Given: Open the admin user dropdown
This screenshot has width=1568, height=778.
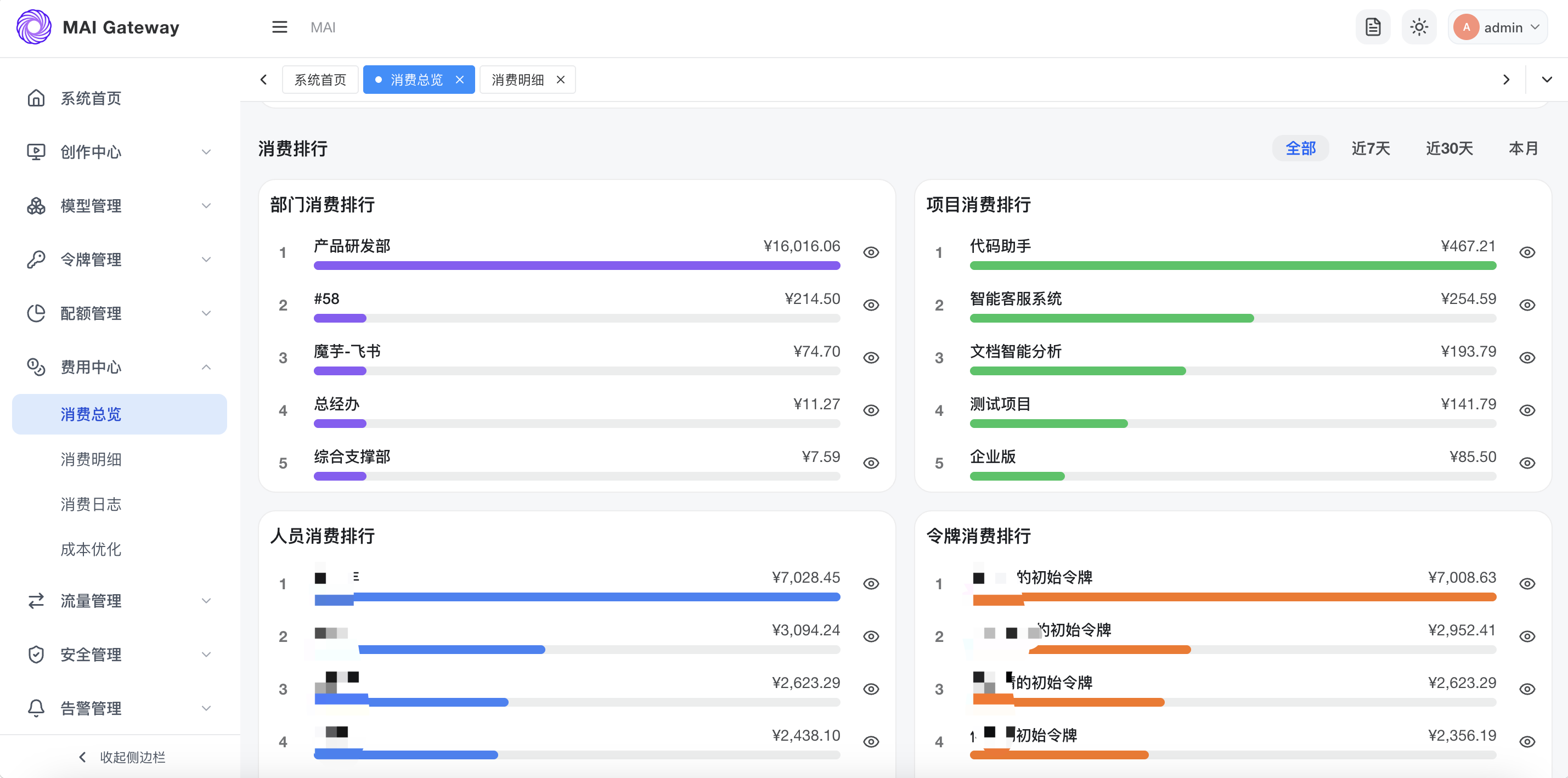Looking at the screenshot, I should point(1497,27).
